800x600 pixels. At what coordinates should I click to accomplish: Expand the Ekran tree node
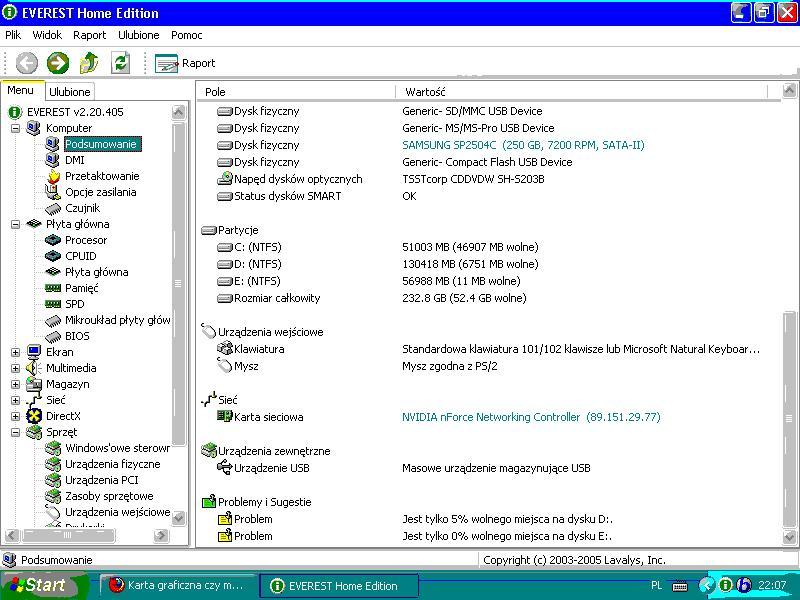16,352
